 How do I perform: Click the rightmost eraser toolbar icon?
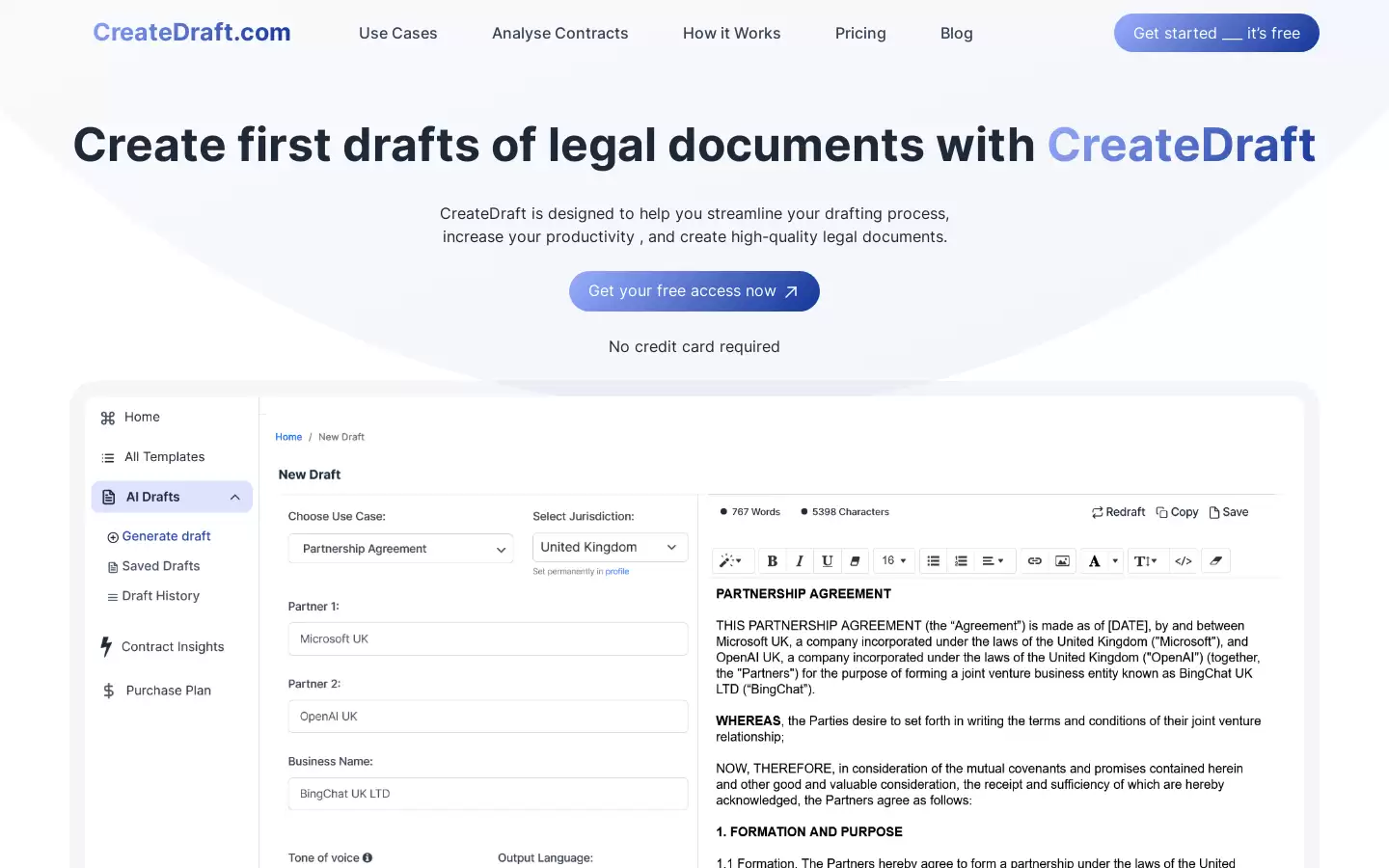(1216, 560)
